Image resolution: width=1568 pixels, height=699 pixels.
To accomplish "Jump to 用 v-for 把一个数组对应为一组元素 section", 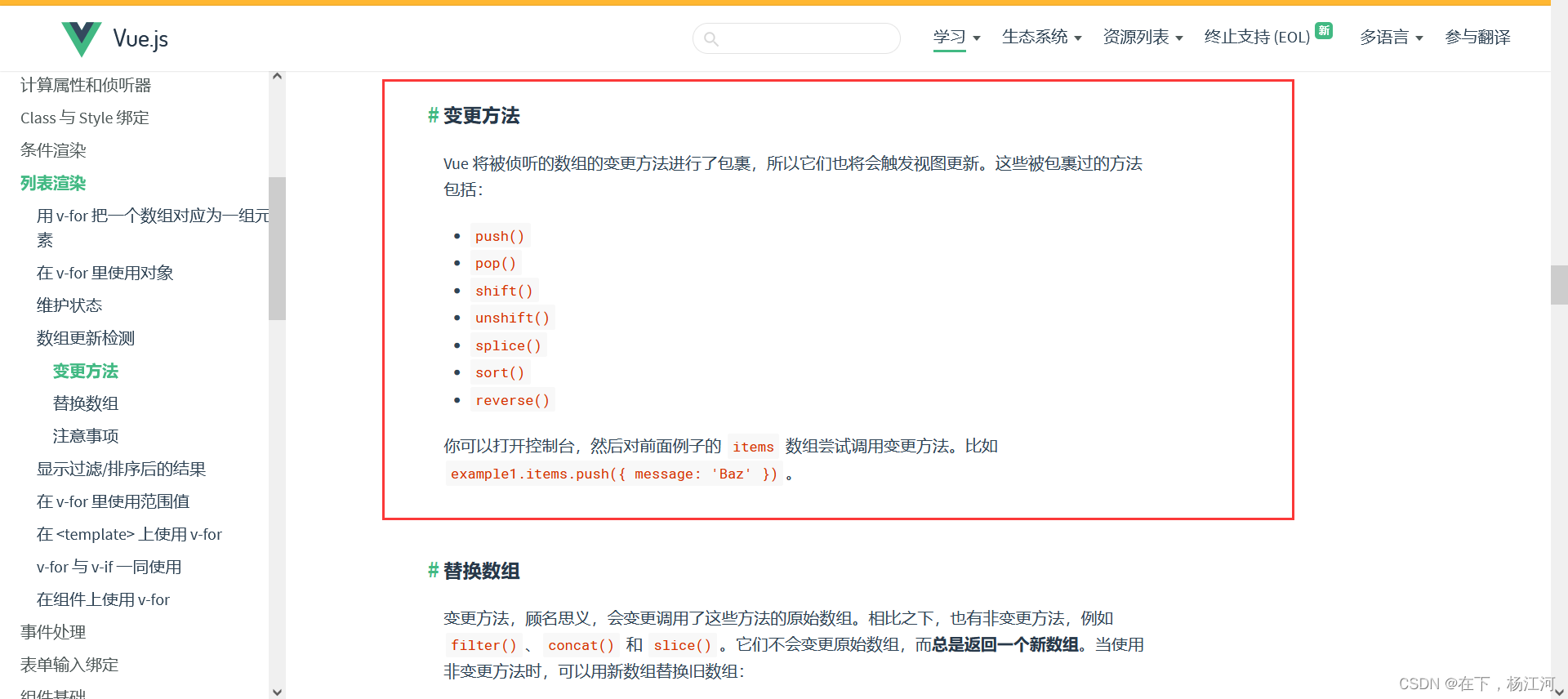I will [x=153, y=227].
